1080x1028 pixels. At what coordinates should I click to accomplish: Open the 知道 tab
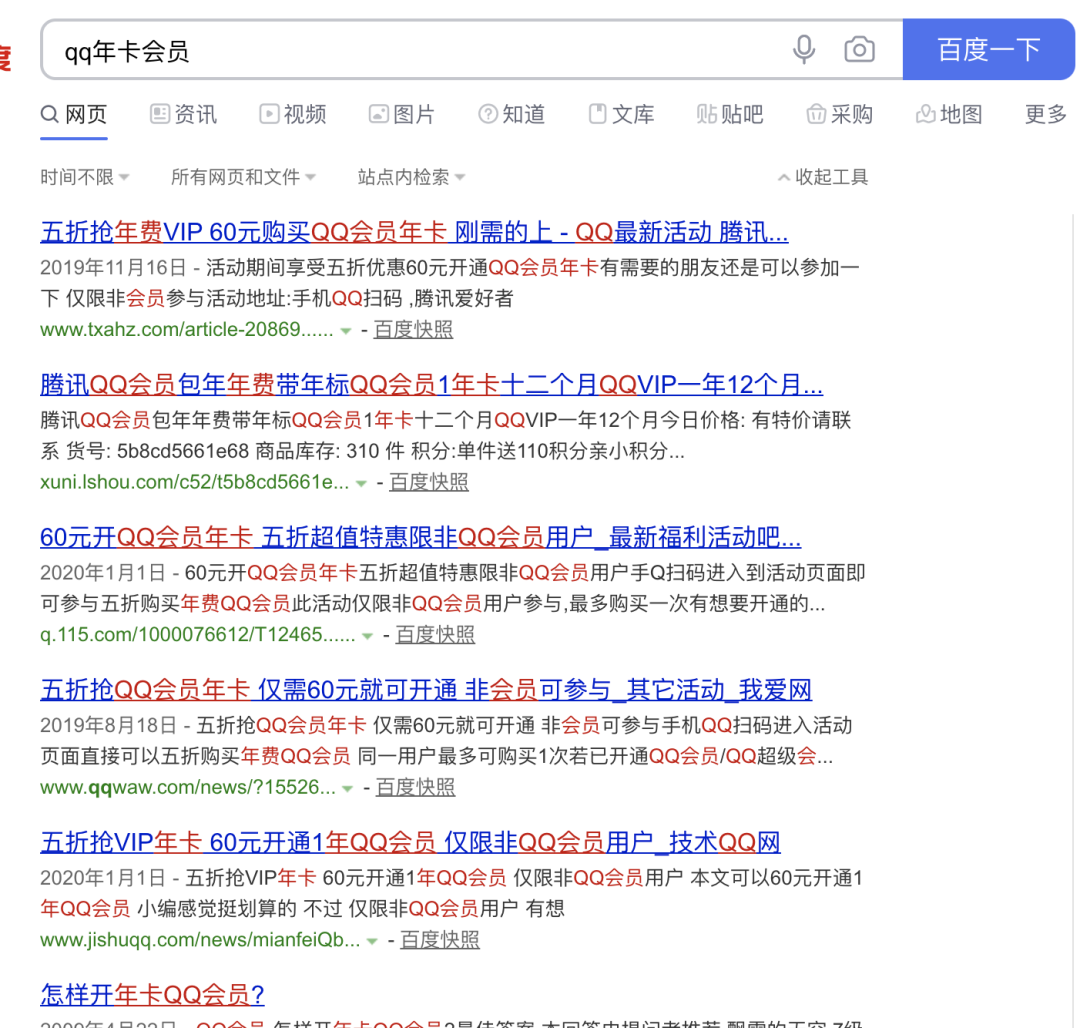click(512, 114)
